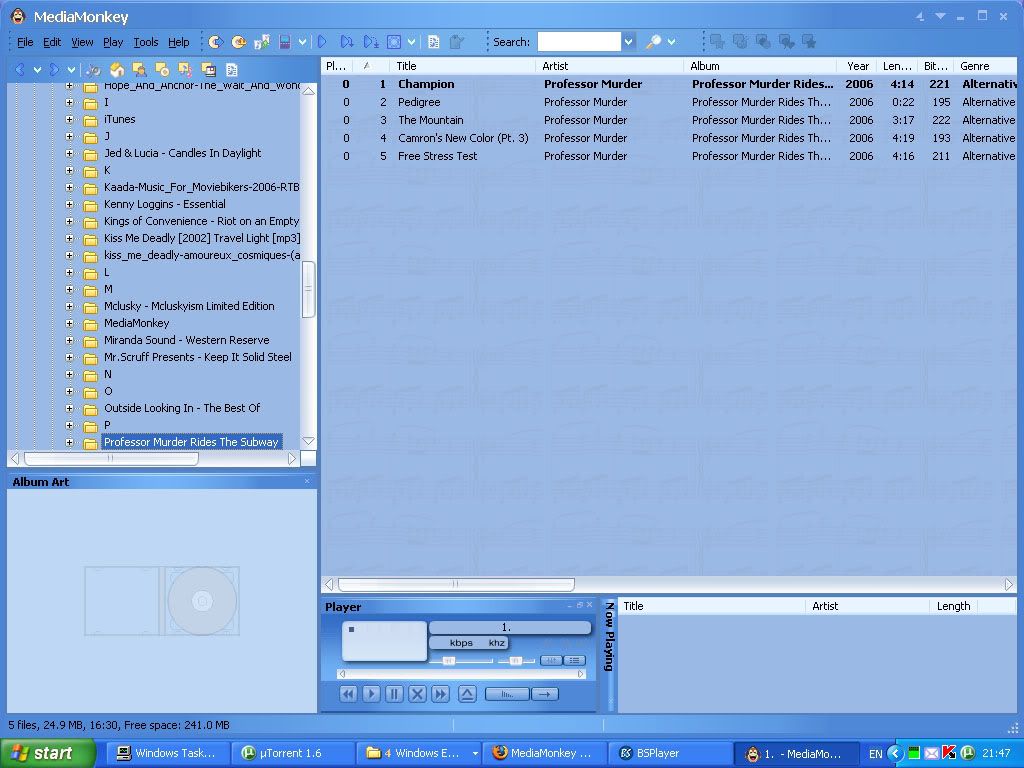Open the Search field dropdown arrow

628,42
